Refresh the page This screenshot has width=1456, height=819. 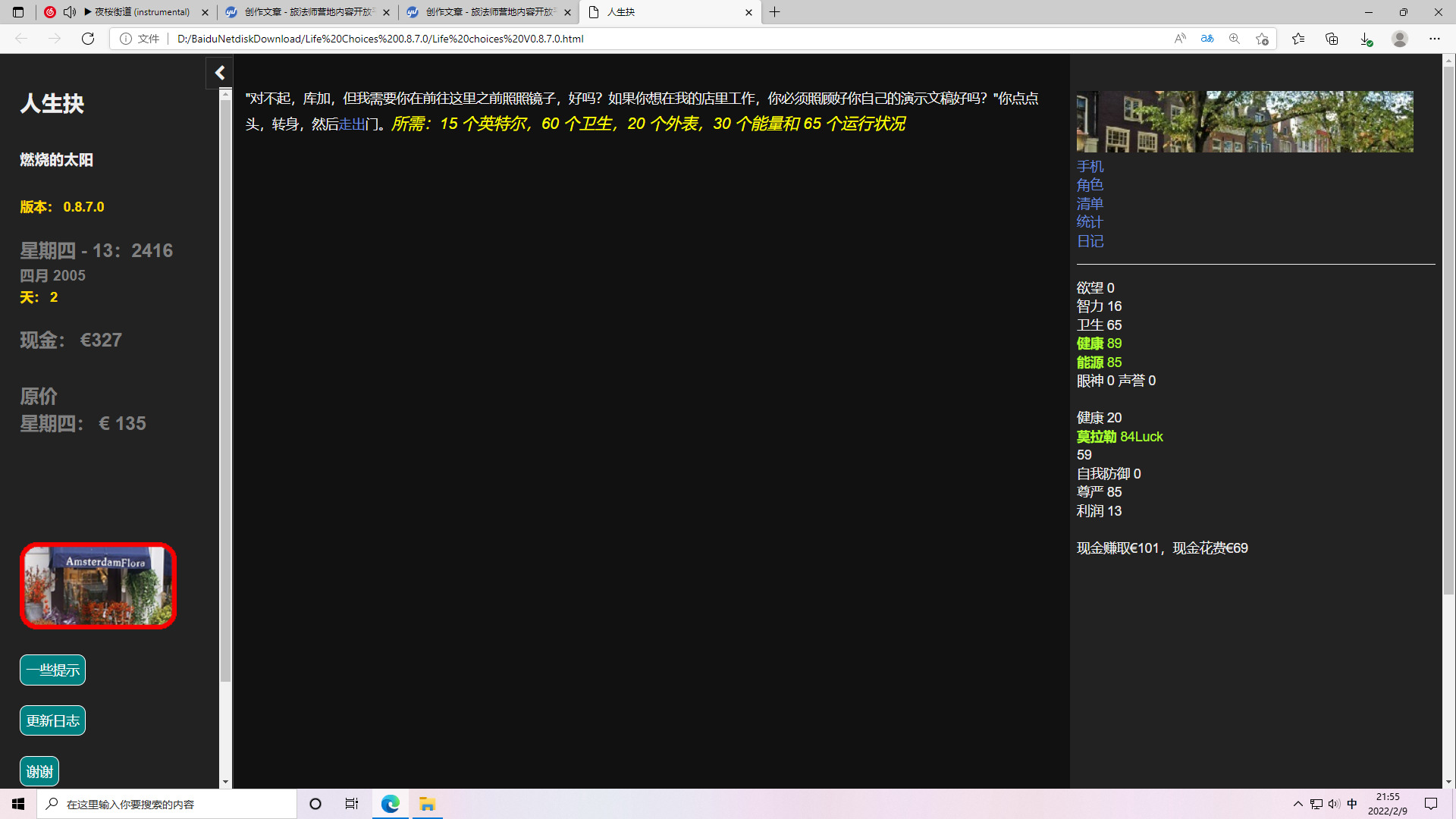pyautogui.click(x=88, y=39)
